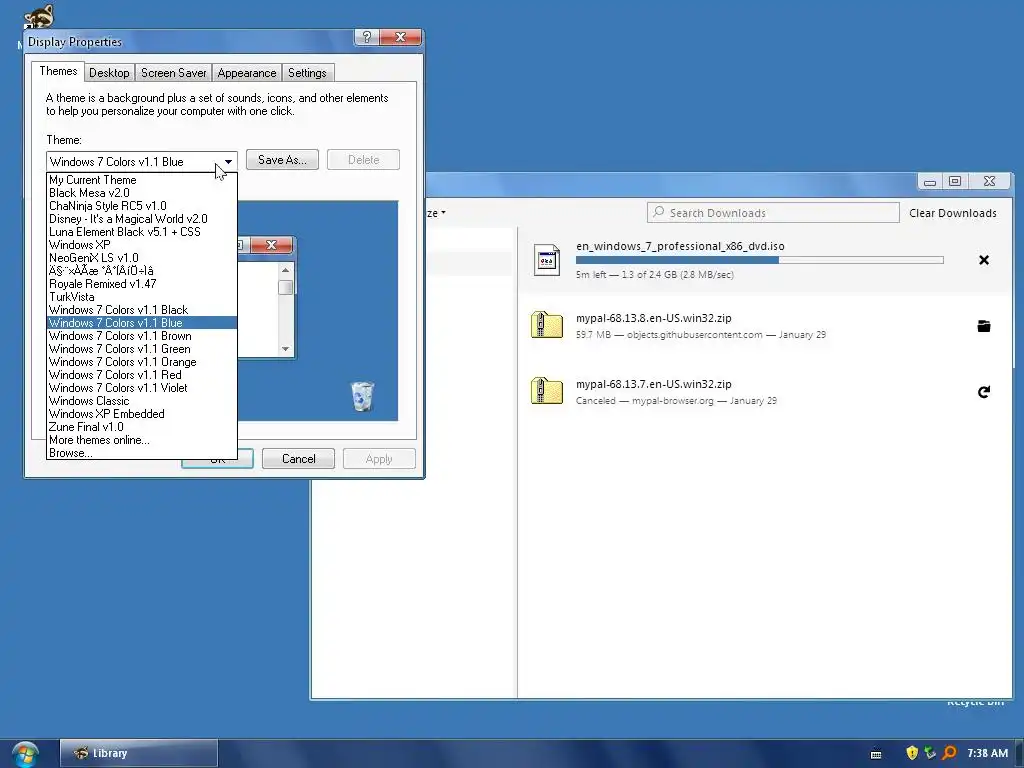Select Black Mesa v2.0 theme
The height and width of the screenshot is (768, 1024).
(142, 193)
